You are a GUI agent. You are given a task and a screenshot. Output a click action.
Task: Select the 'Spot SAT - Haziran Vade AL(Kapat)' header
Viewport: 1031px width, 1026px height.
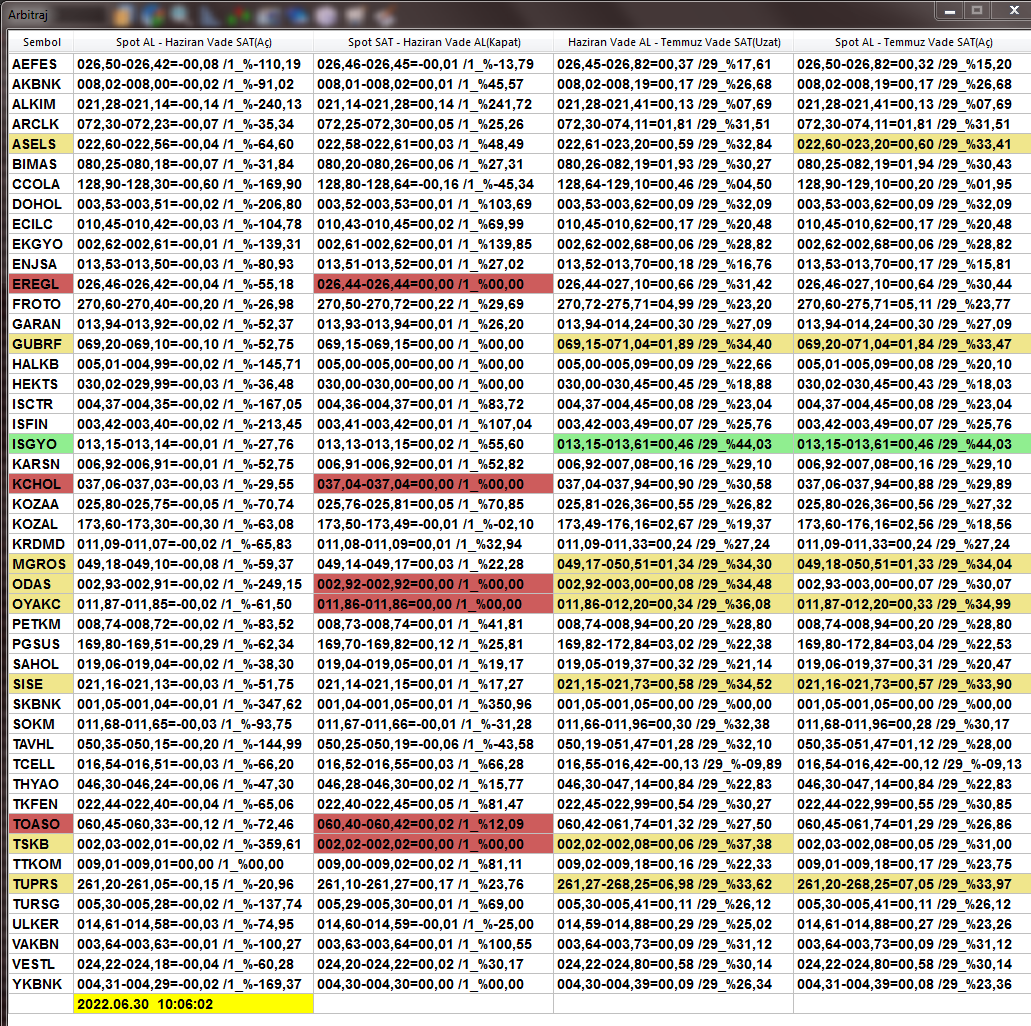(433, 42)
